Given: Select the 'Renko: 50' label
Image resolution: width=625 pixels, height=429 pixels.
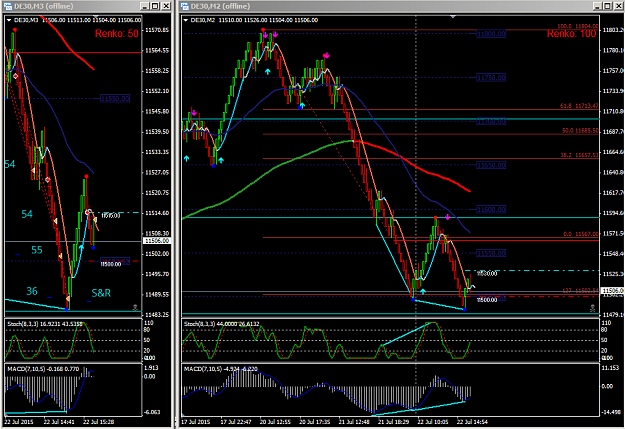Looking at the screenshot, I should pos(117,33).
